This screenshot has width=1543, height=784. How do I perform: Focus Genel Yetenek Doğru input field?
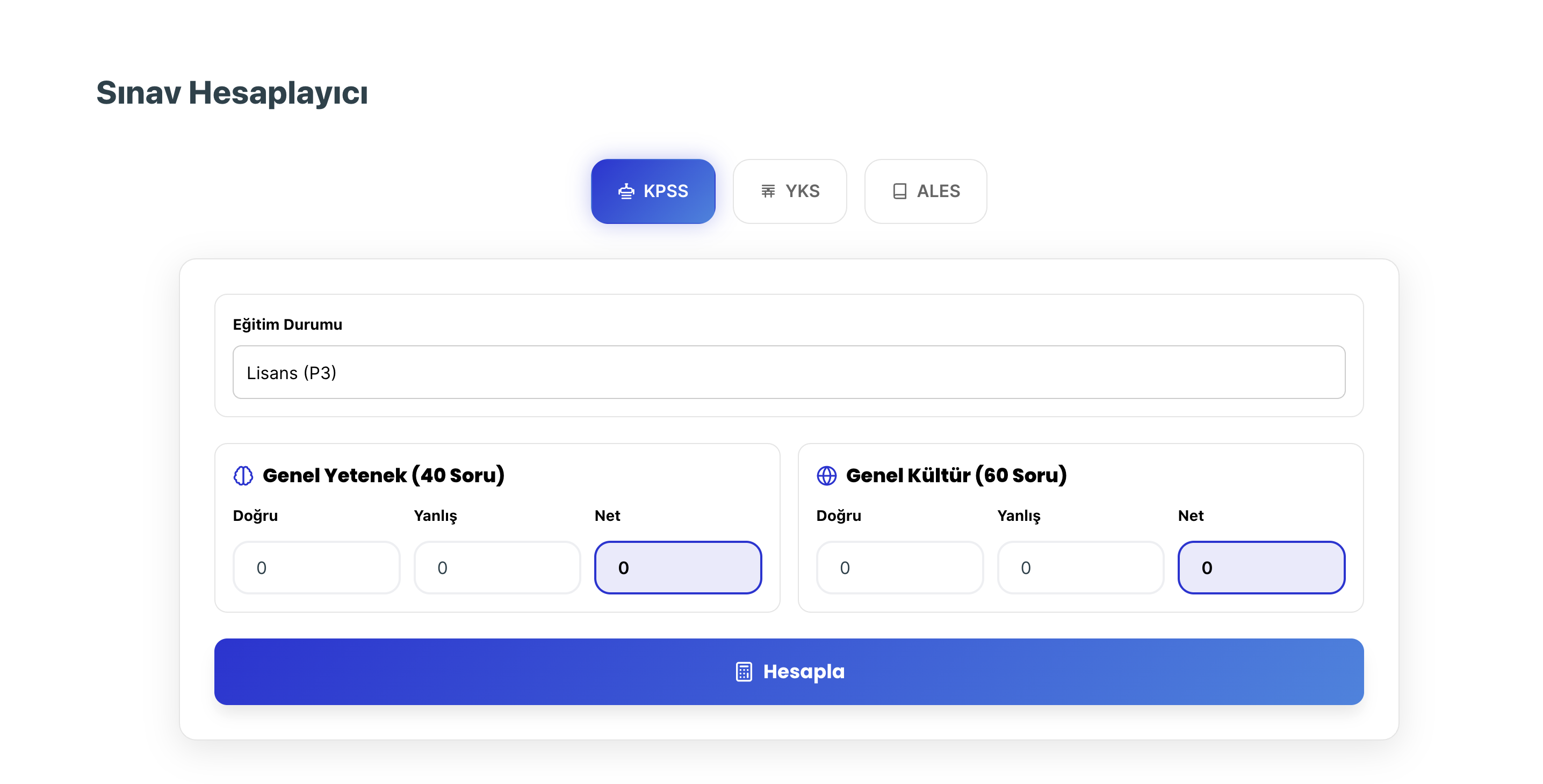(316, 568)
